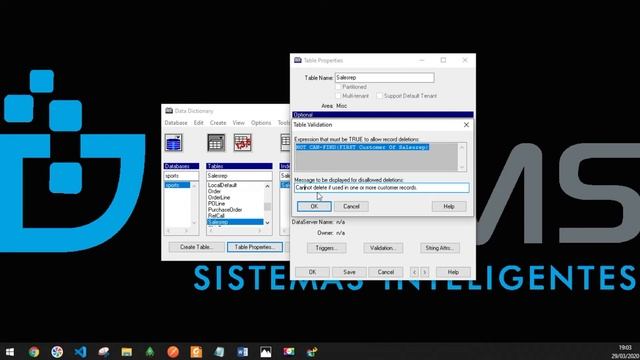Image resolution: width=640 pixels, height=360 pixels.
Task: Toggle Support Default Tenant checkbox
Action: pyautogui.click(x=379, y=96)
